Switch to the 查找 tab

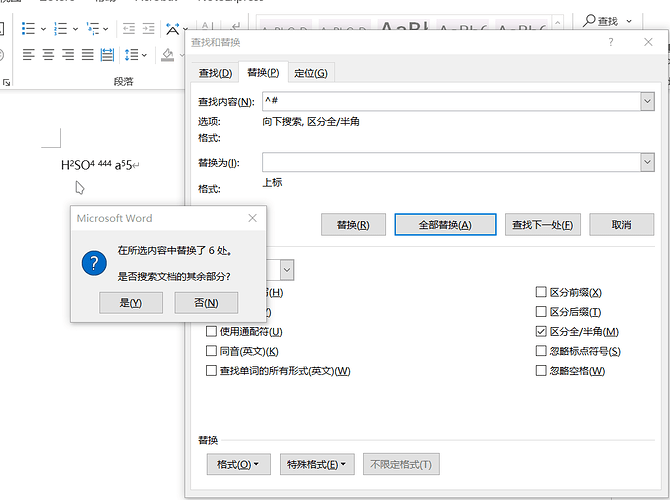pos(215,73)
